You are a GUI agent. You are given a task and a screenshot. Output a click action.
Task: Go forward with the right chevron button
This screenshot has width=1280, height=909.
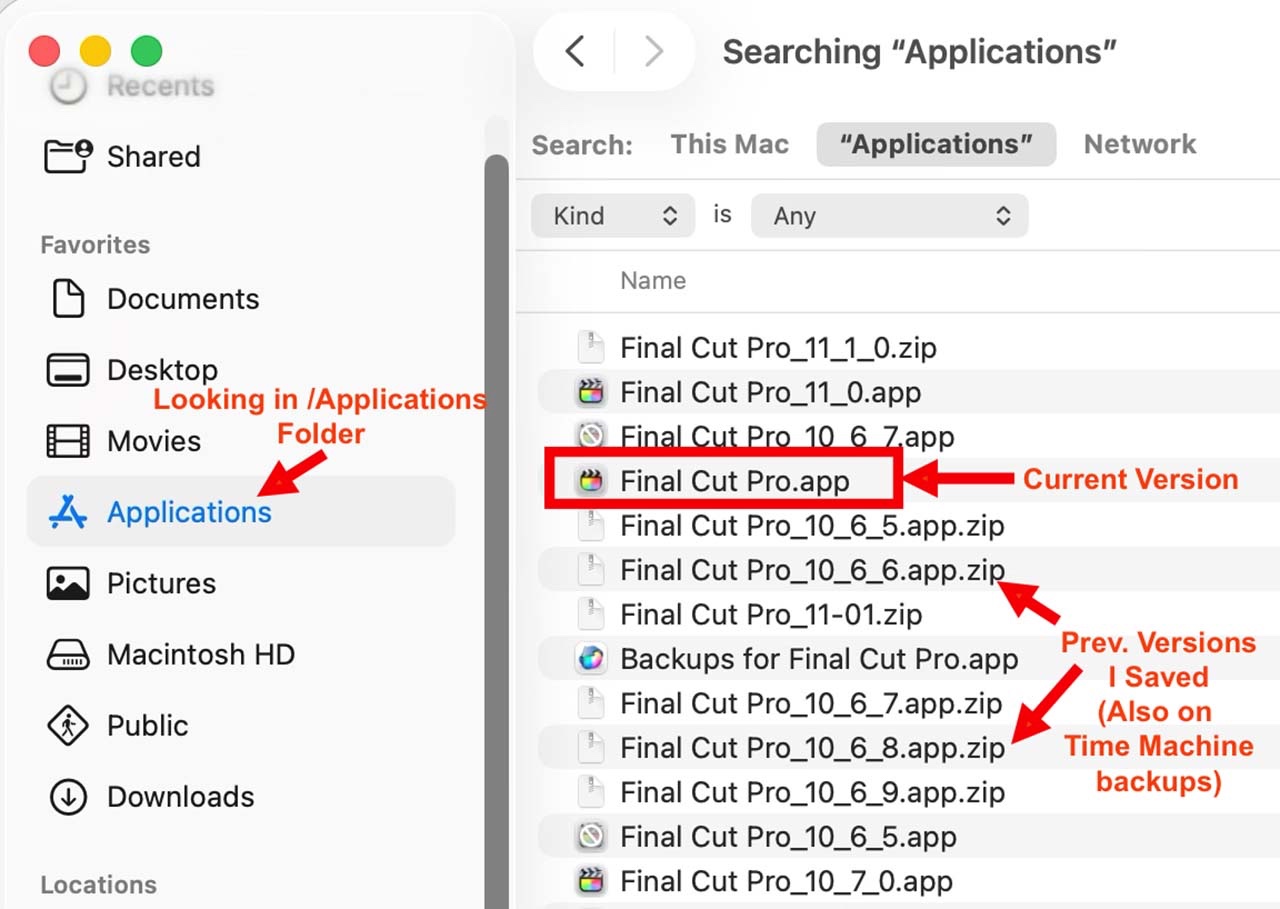click(x=653, y=51)
